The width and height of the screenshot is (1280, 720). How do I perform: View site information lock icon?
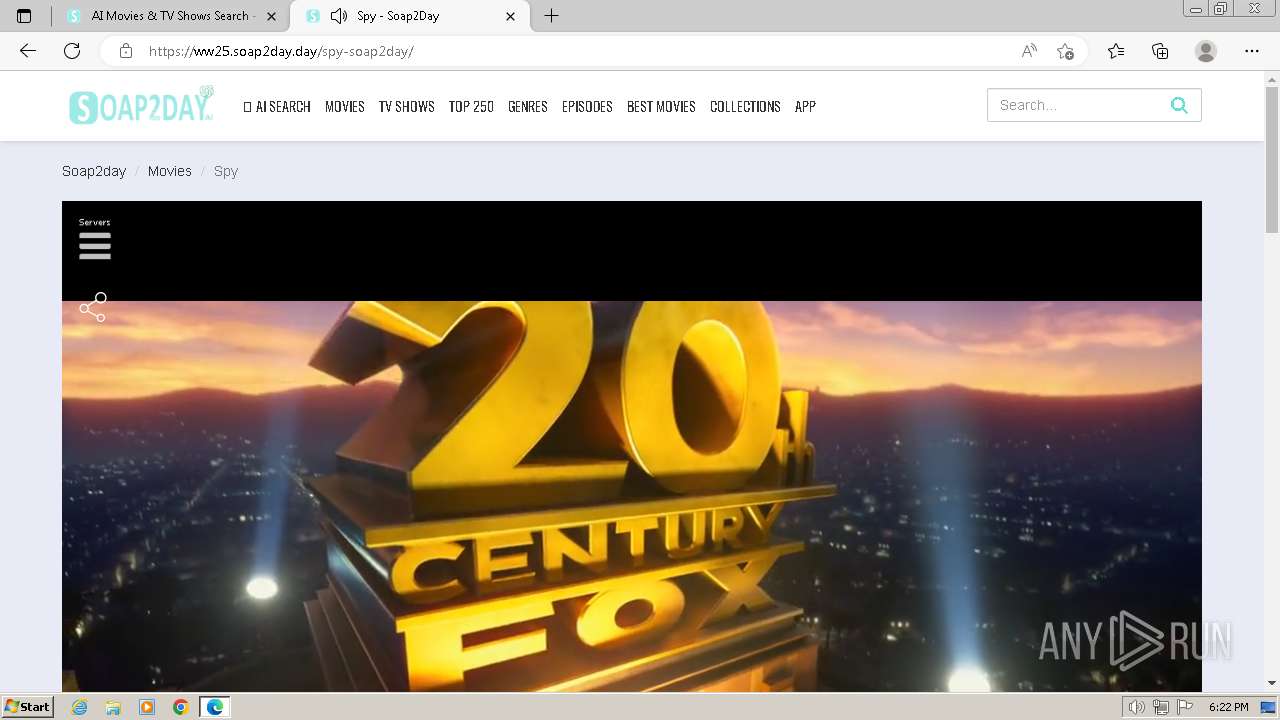pyautogui.click(x=126, y=51)
